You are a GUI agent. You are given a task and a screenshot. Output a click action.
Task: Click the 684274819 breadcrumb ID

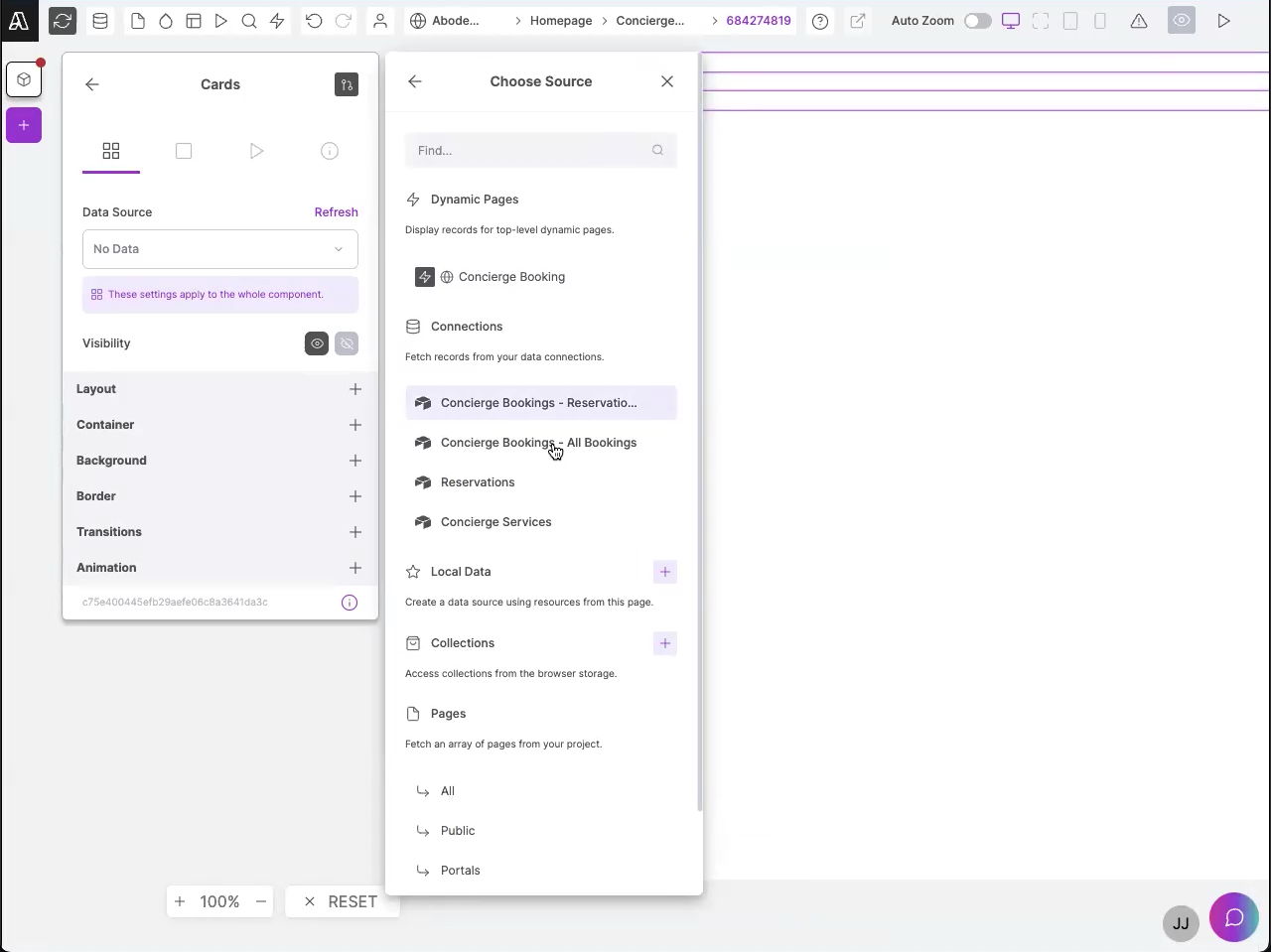pos(759,21)
